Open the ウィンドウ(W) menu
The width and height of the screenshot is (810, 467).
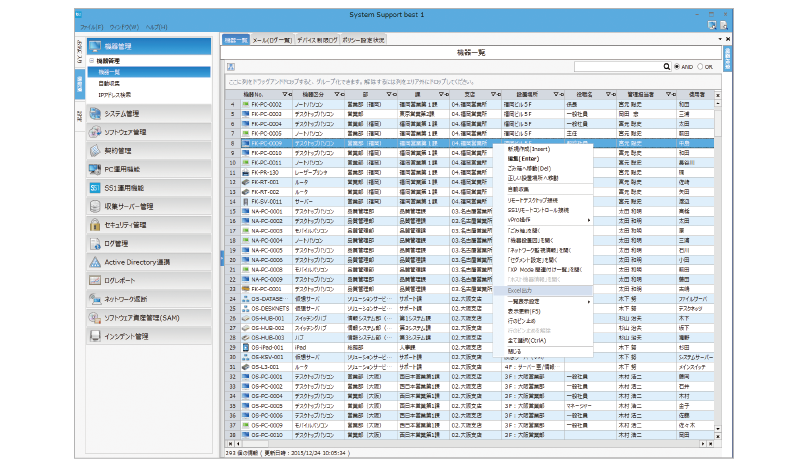[x=124, y=27]
